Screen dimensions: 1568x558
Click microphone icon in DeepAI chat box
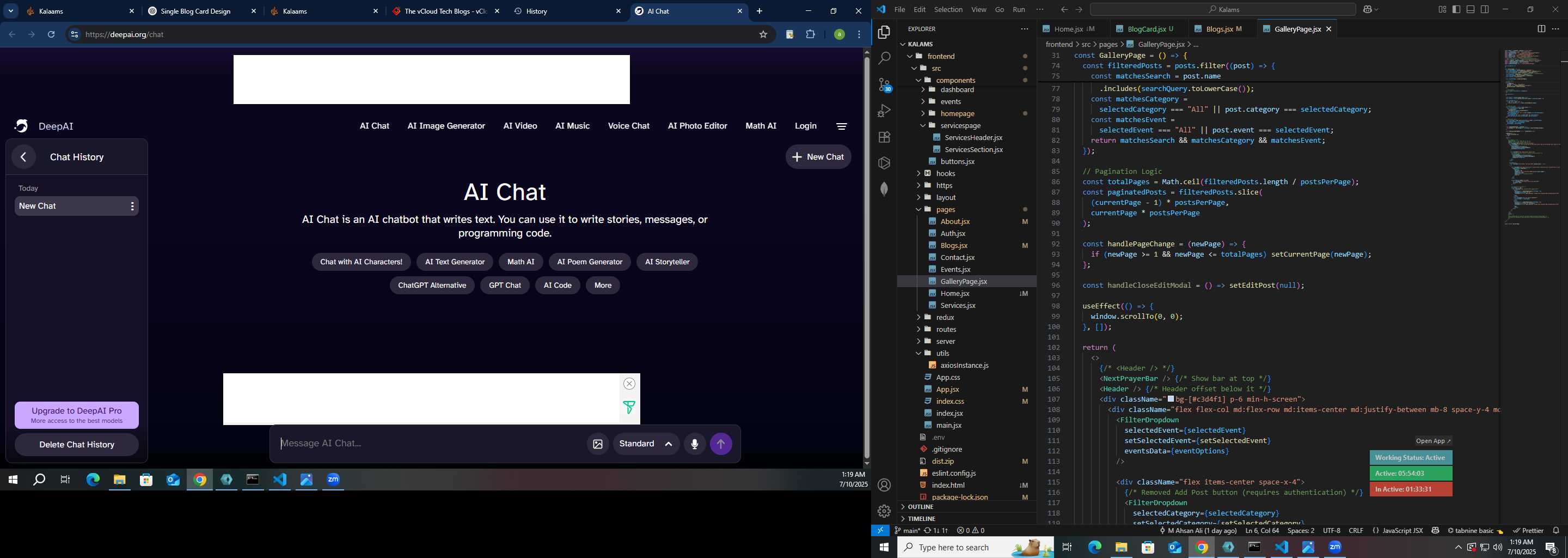coord(695,444)
